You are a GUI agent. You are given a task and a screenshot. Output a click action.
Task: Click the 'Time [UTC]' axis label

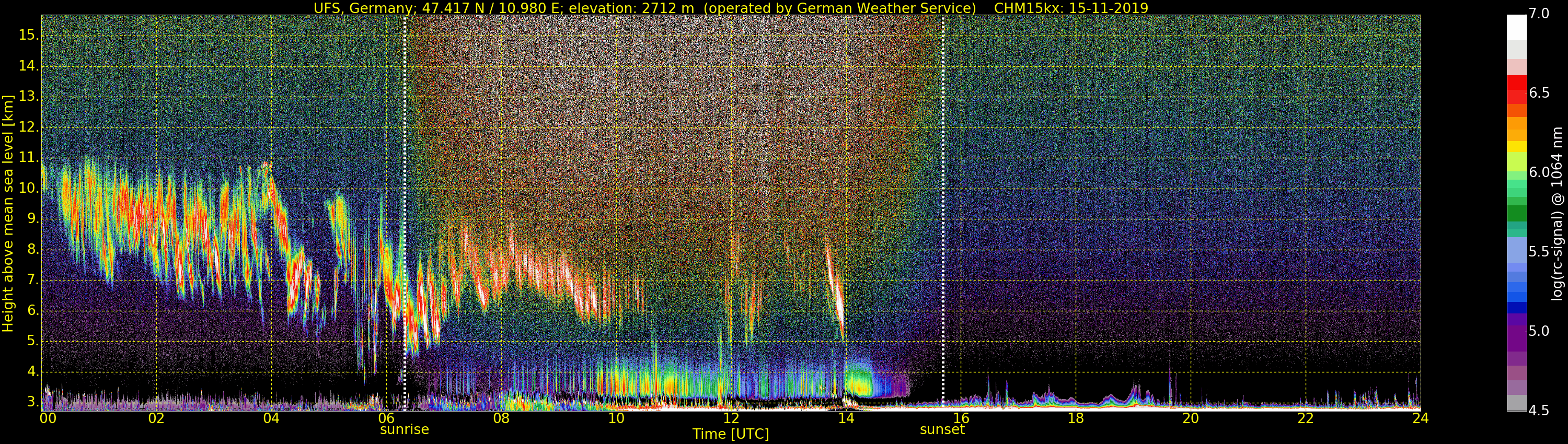point(731,434)
